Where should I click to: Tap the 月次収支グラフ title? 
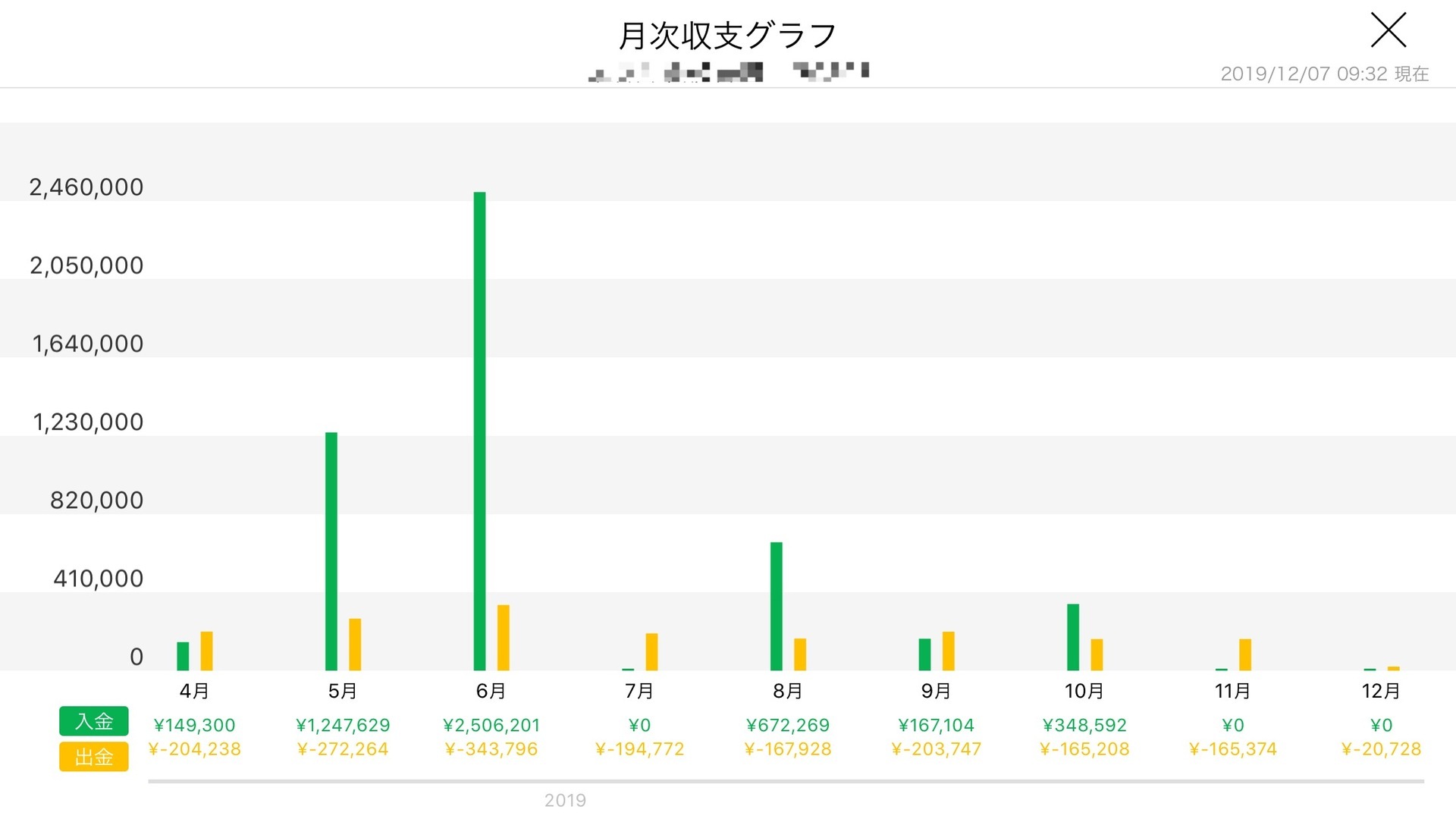727,36
